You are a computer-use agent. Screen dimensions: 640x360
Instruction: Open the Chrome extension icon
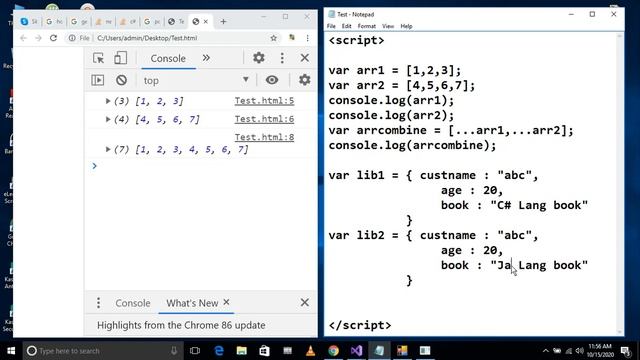292,38
